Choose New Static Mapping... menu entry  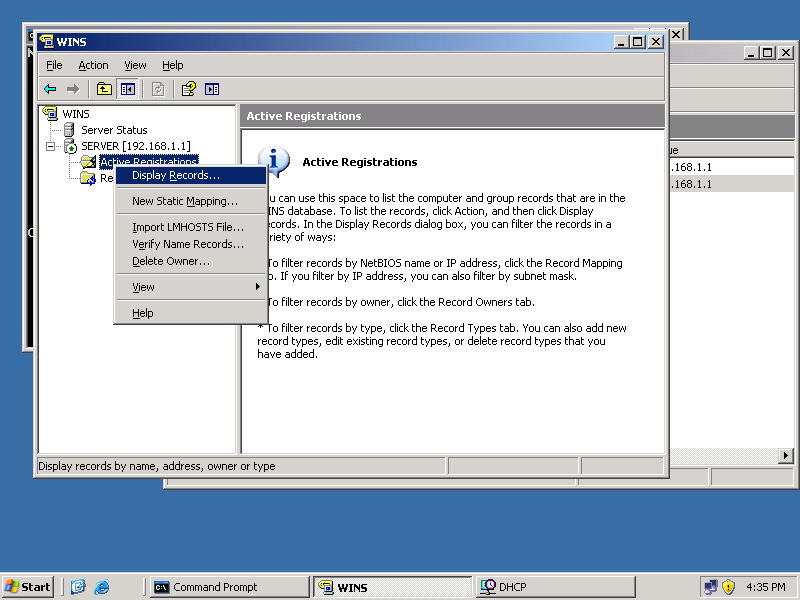[x=191, y=201]
